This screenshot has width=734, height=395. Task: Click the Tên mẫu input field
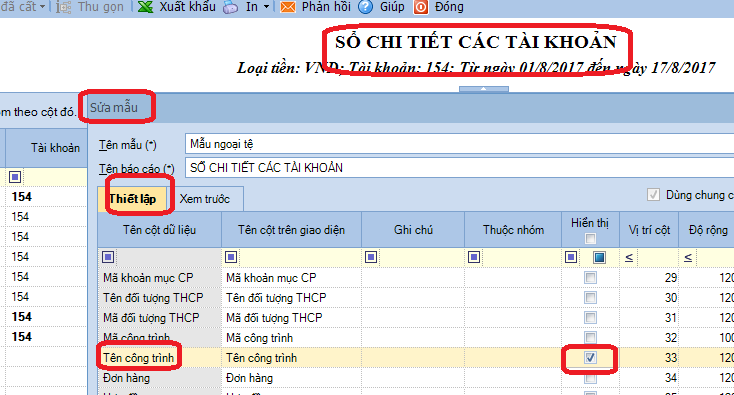click(460, 144)
